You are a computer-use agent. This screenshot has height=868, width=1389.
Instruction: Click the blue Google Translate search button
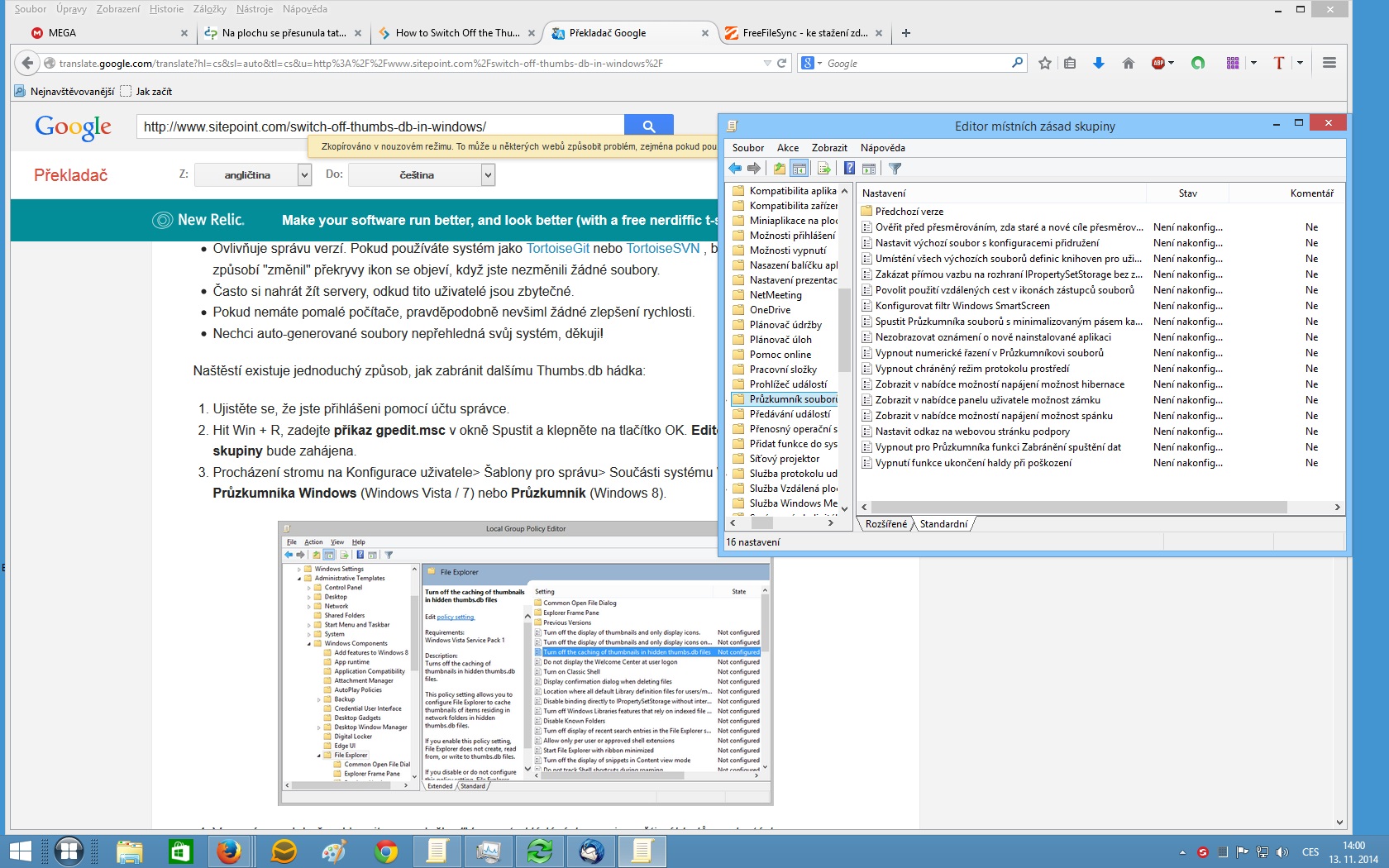click(648, 126)
